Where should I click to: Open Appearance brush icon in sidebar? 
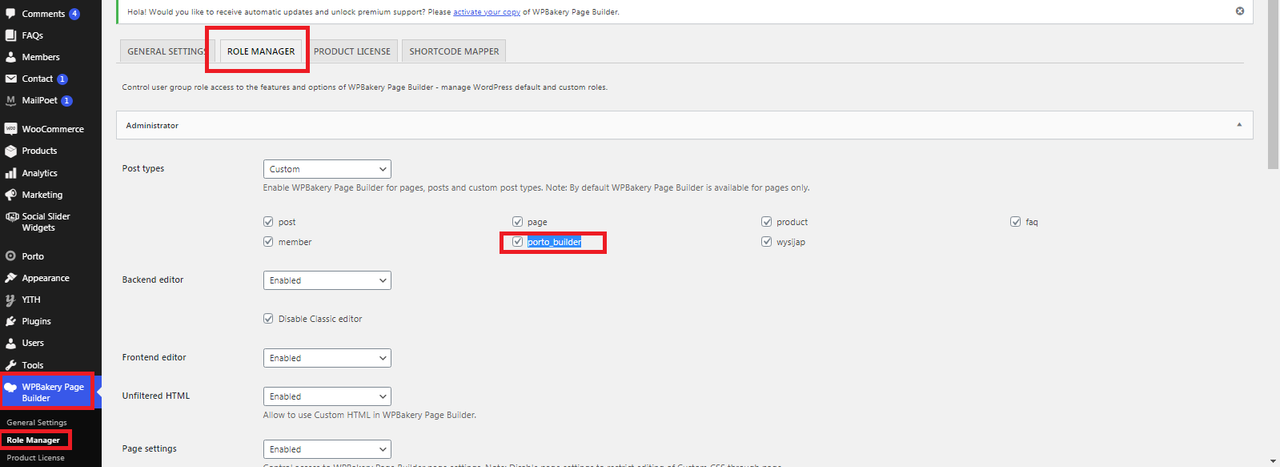point(11,278)
